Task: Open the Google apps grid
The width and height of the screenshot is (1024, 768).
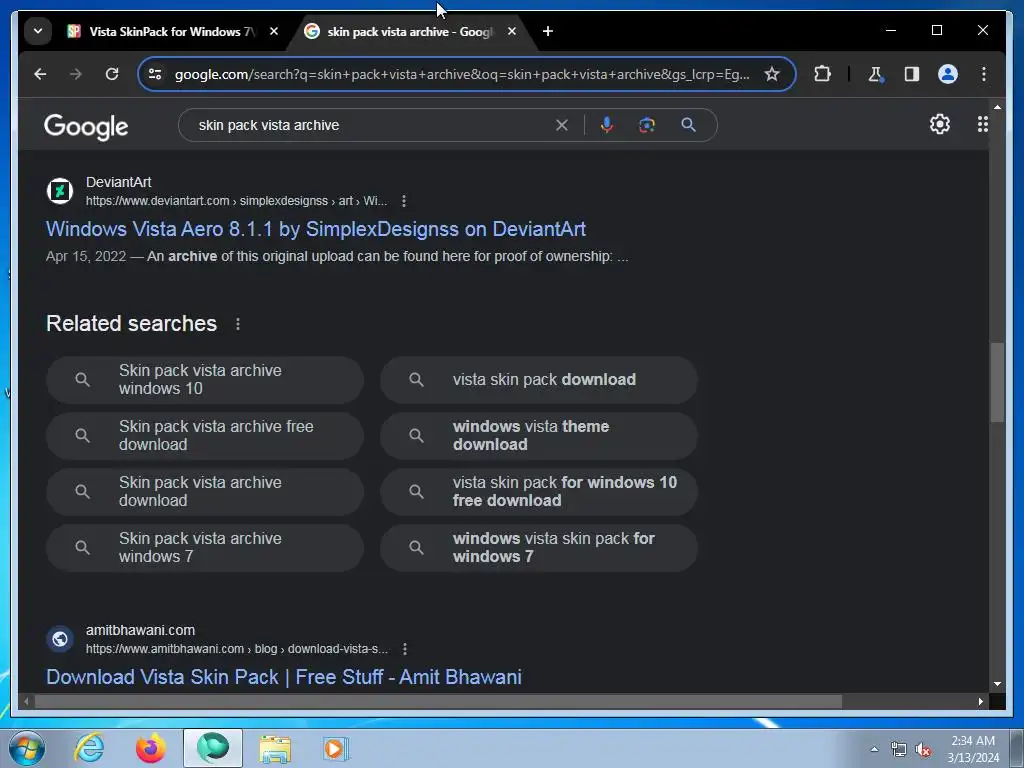Action: [982, 124]
